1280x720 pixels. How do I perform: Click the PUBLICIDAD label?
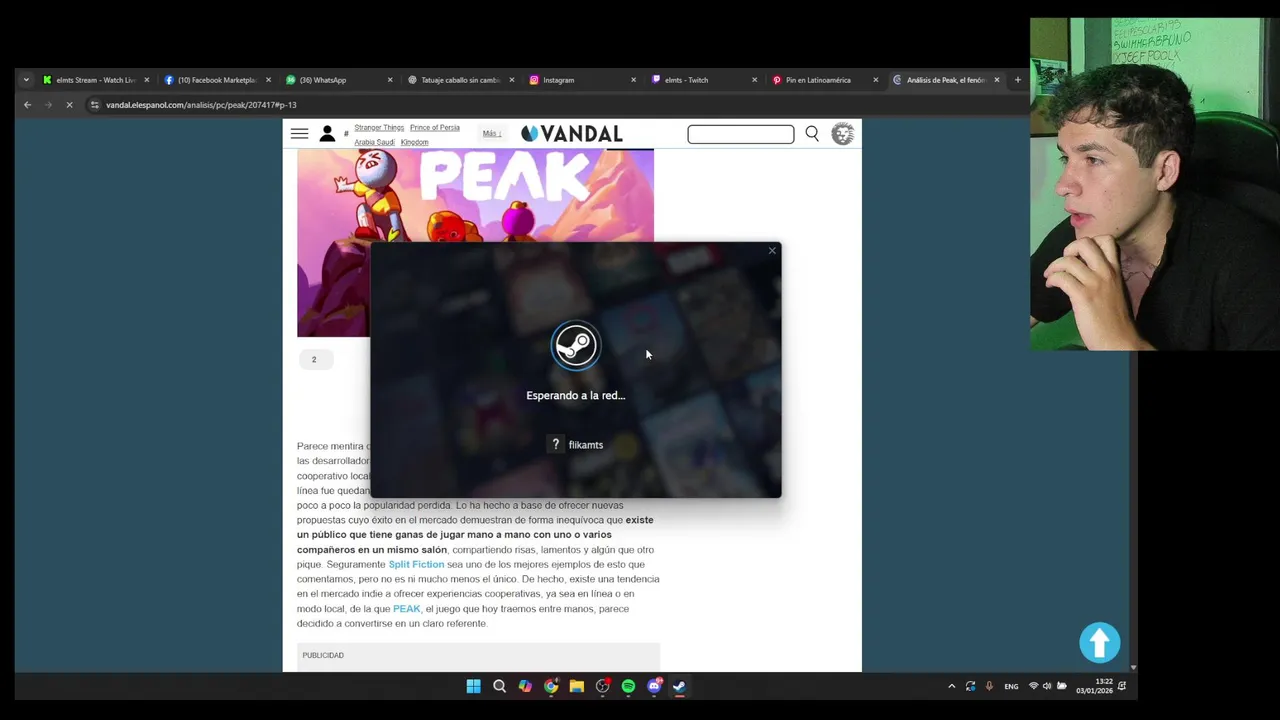(323, 655)
